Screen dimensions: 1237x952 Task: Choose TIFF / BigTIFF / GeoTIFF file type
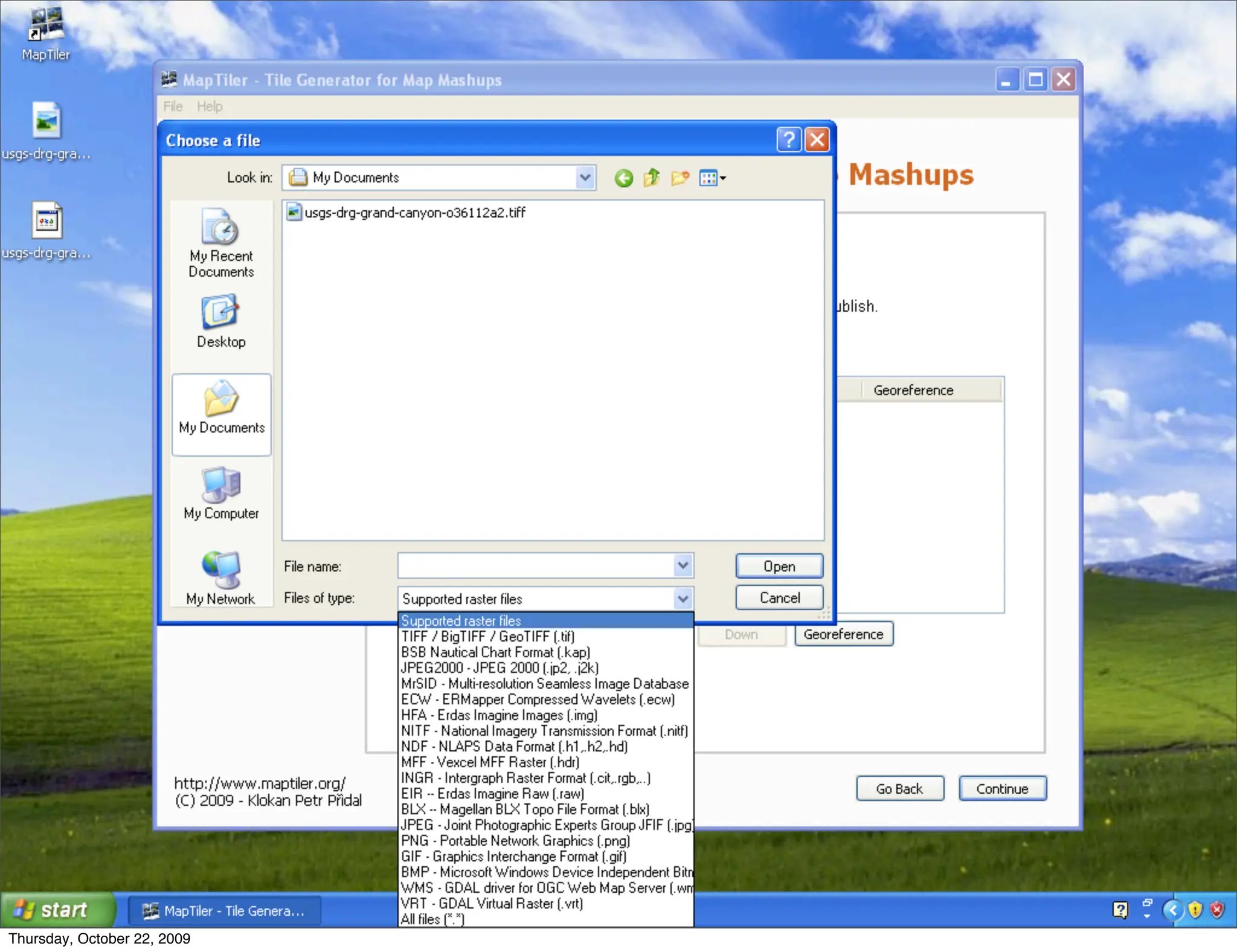pos(488,637)
